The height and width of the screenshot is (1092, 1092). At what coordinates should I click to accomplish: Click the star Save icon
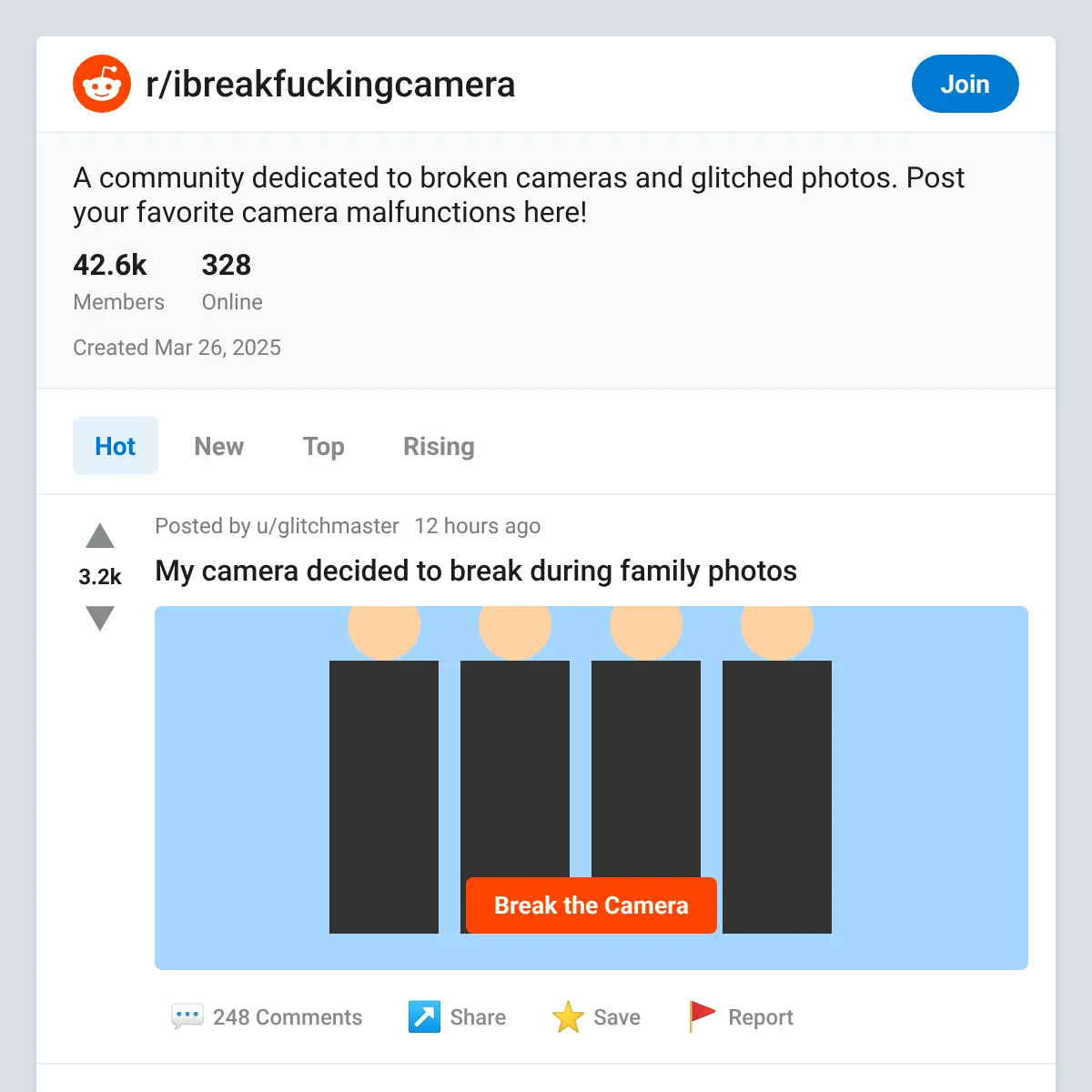[568, 1016]
